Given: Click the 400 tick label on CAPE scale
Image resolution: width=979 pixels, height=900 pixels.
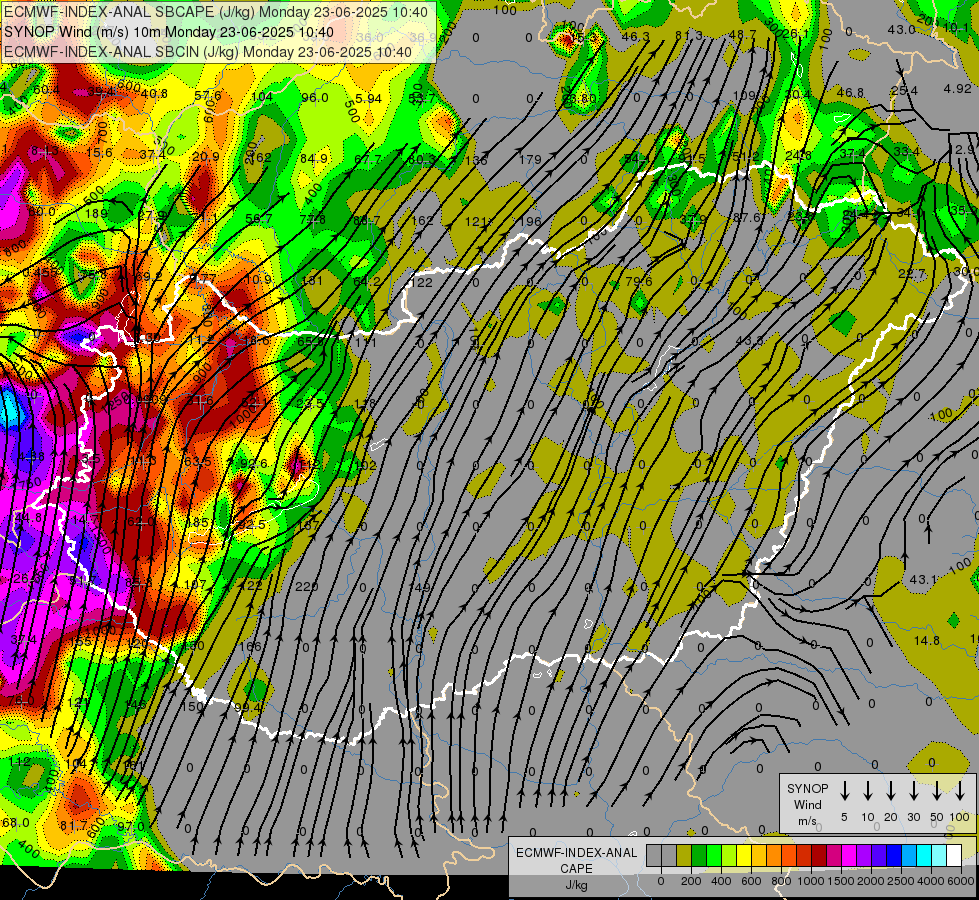Looking at the screenshot, I should 721,881.
